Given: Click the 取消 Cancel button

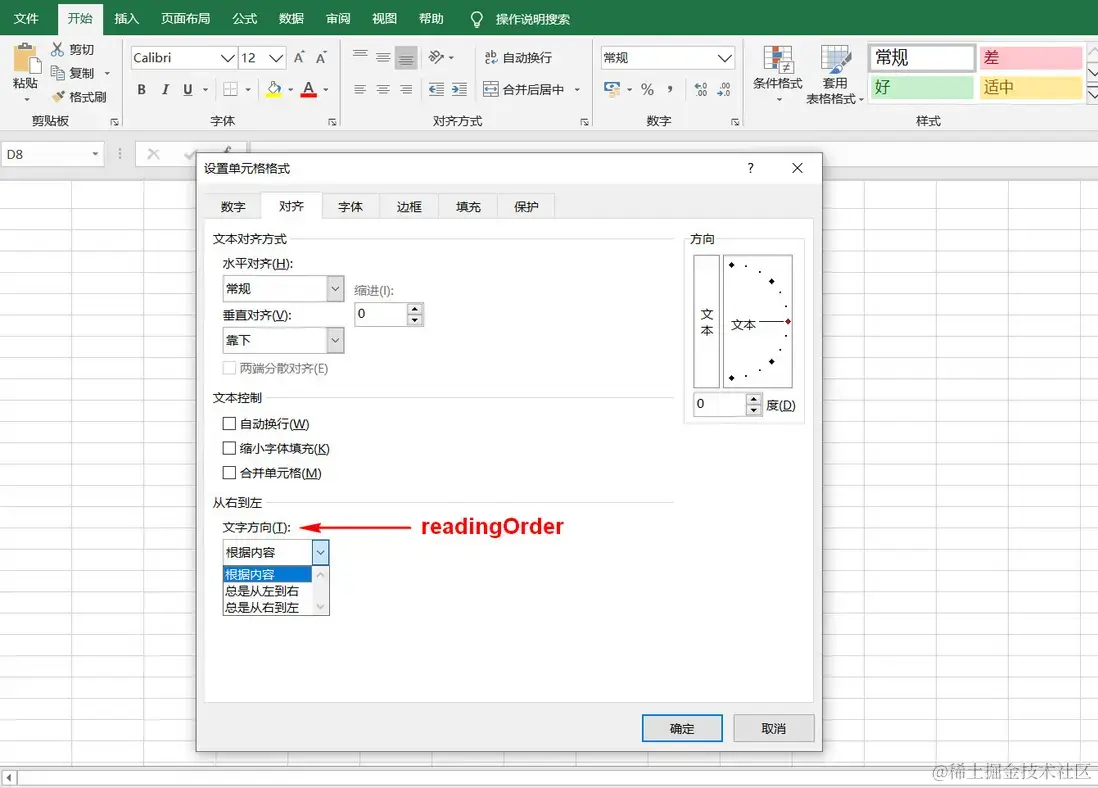Looking at the screenshot, I should click(x=774, y=728).
